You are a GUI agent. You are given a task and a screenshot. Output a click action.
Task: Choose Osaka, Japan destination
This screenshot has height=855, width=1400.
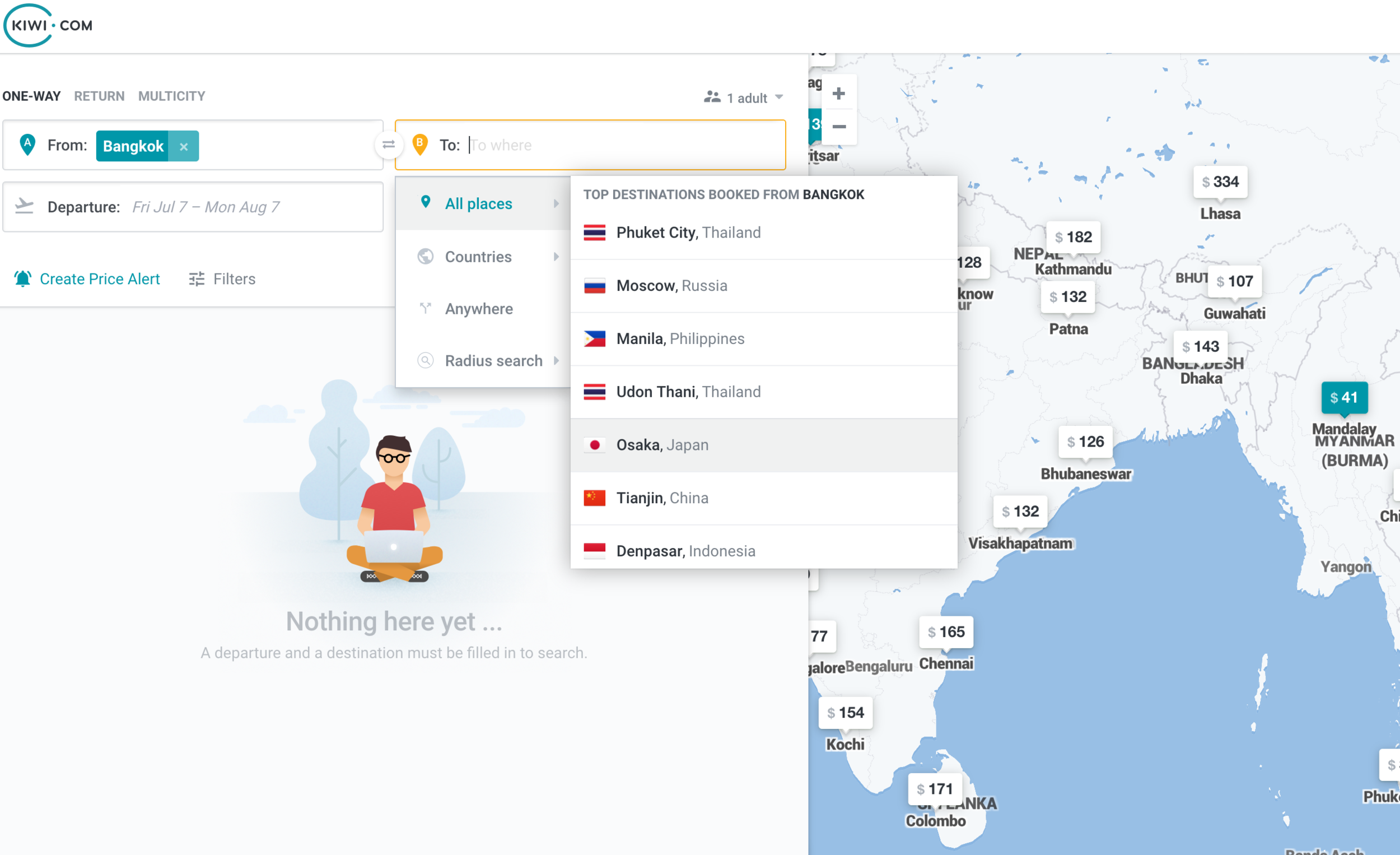click(x=764, y=445)
